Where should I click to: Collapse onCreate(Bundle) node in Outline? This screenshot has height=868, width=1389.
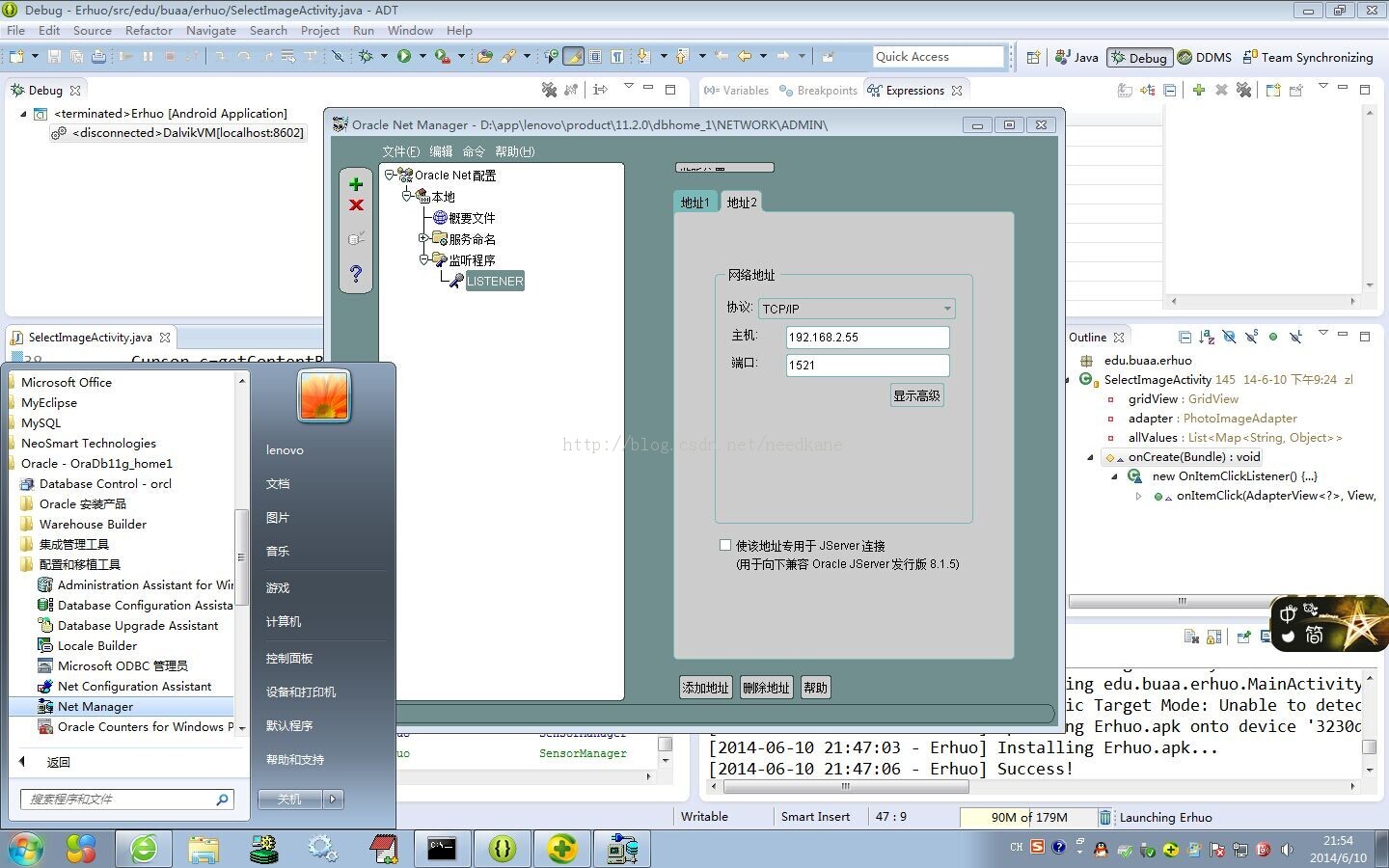tap(1090, 457)
